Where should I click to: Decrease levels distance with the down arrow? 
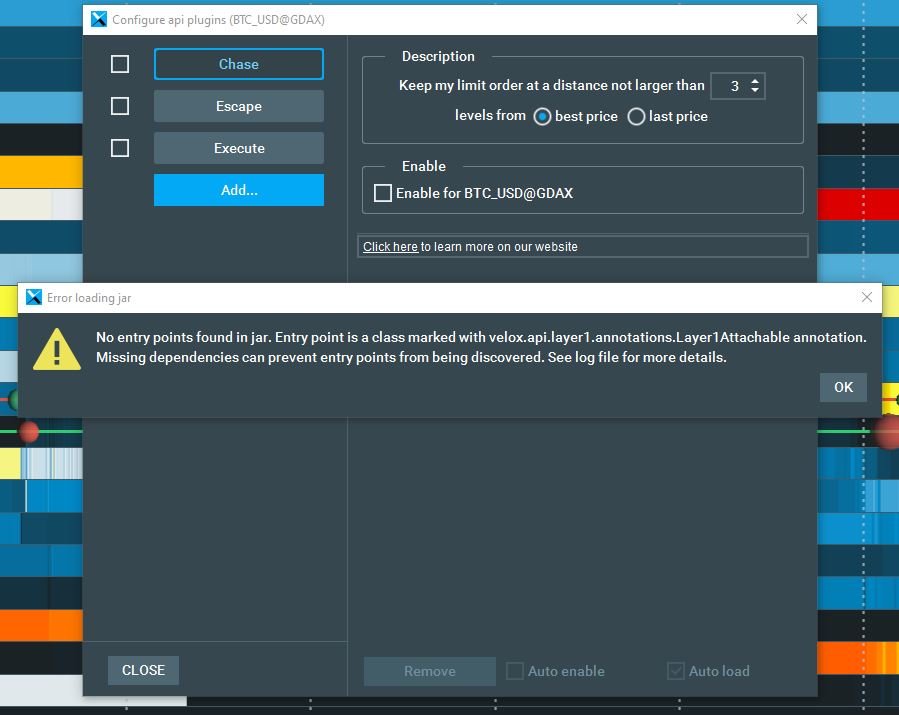[755, 92]
